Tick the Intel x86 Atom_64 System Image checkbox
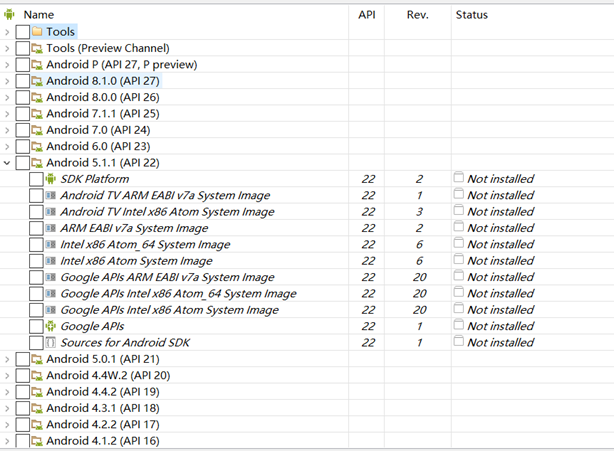The height and width of the screenshot is (451, 614). coord(36,245)
